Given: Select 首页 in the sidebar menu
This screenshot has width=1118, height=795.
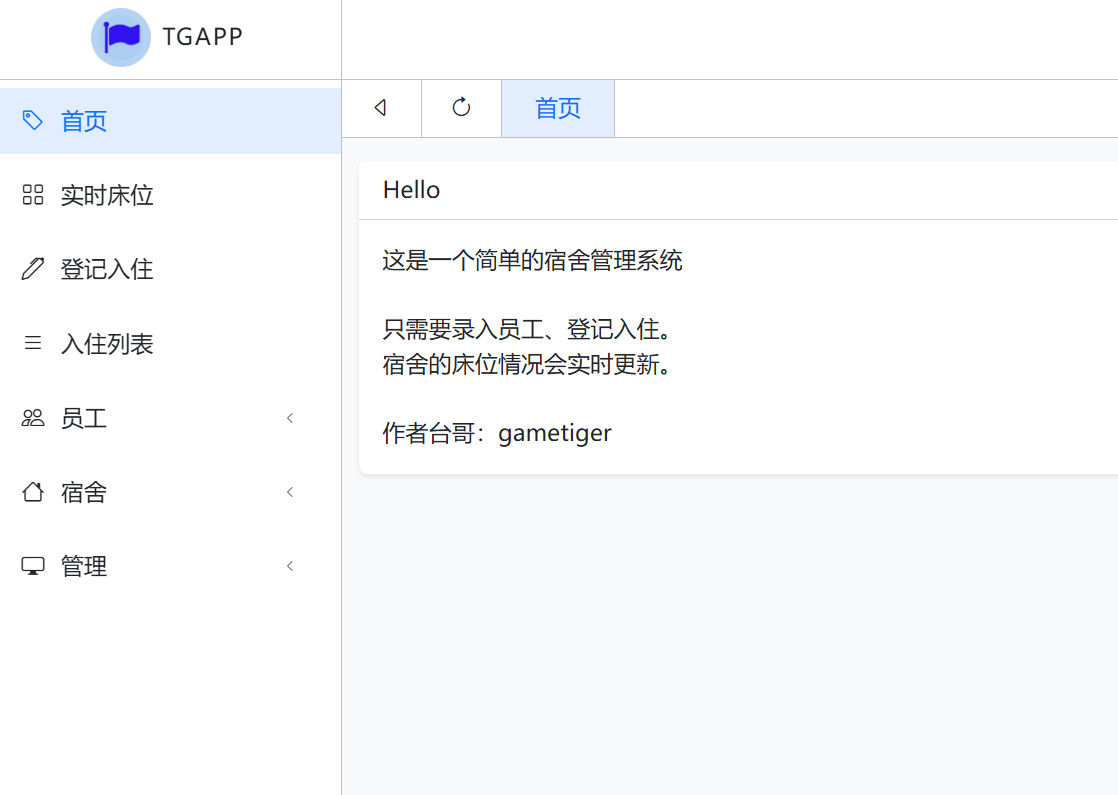Looking at the screenshot, I should [x=170, y=120].
